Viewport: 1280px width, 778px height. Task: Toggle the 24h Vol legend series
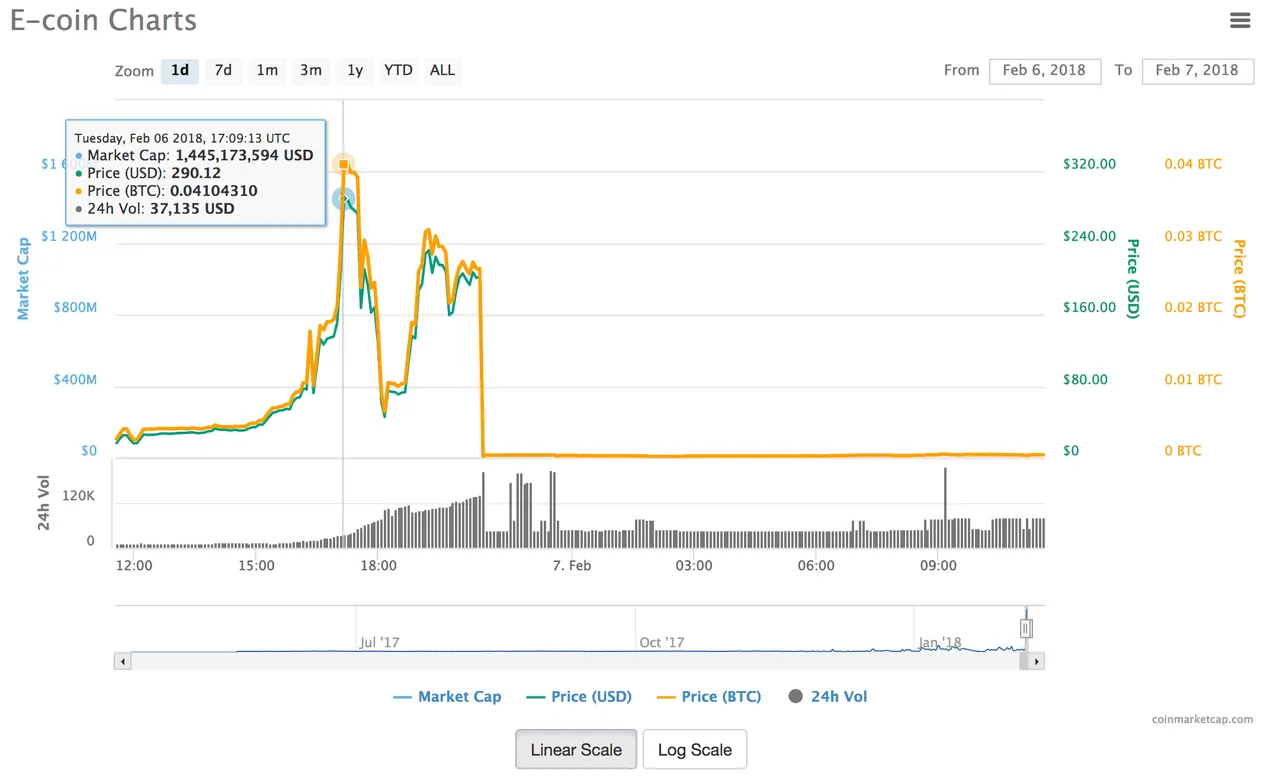[828, 696]
